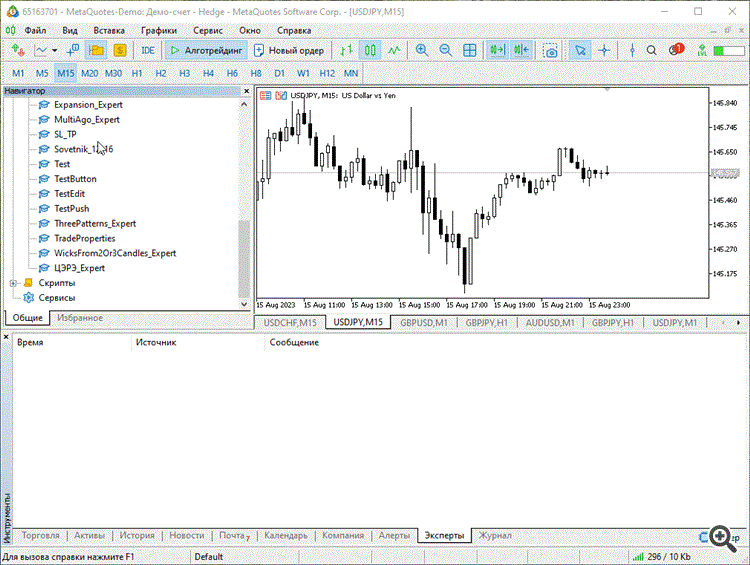Screen dimensions: 750x565
Task: Toggle chart auto scroll icon
Action: [497, 50]
